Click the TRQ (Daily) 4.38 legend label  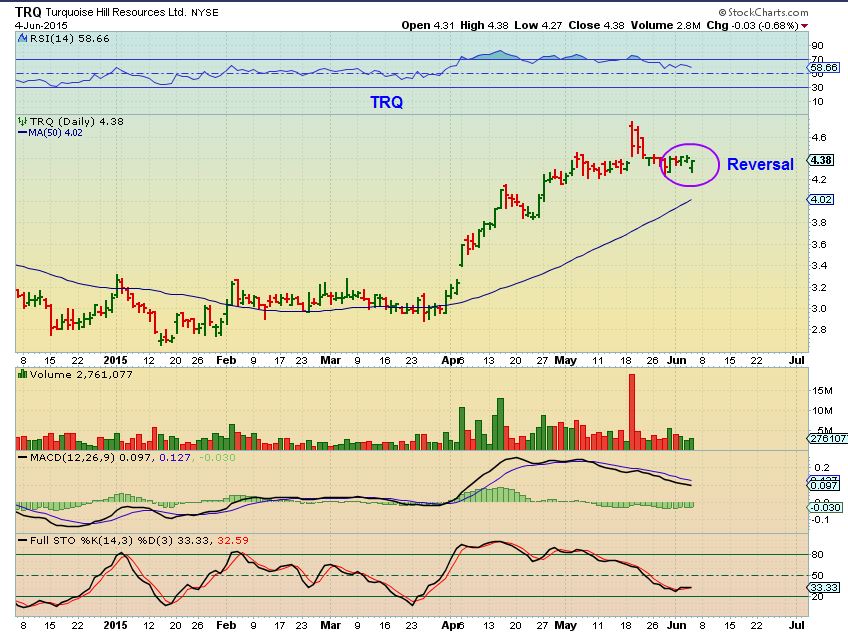76,121
